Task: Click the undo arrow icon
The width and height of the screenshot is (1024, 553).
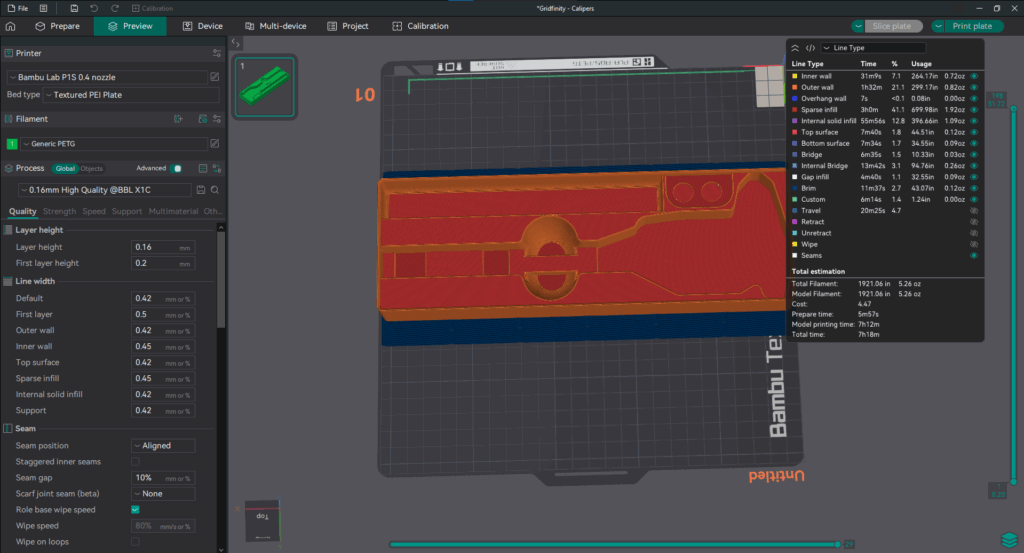Action: tap(92, 8)
